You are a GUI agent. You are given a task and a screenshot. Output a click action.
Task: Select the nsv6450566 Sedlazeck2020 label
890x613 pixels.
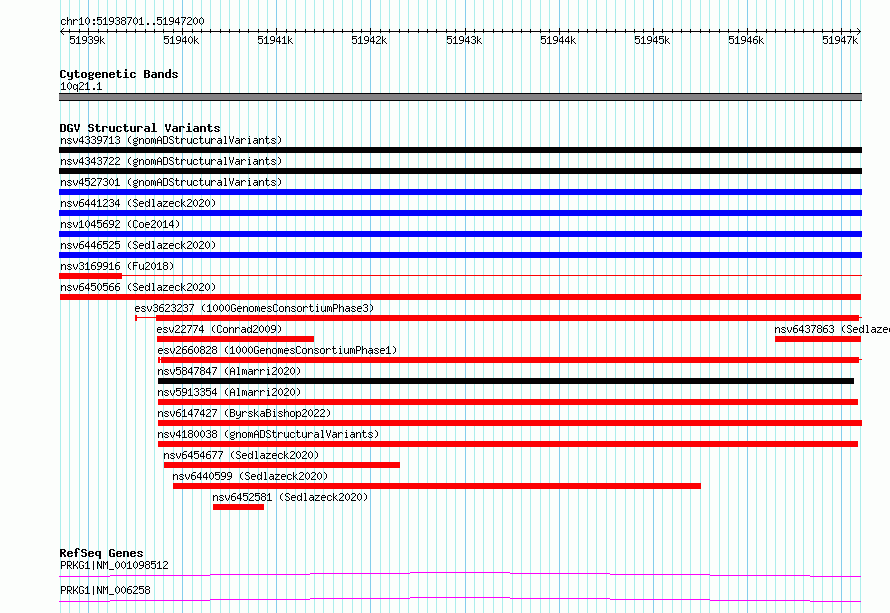(138, 287)
